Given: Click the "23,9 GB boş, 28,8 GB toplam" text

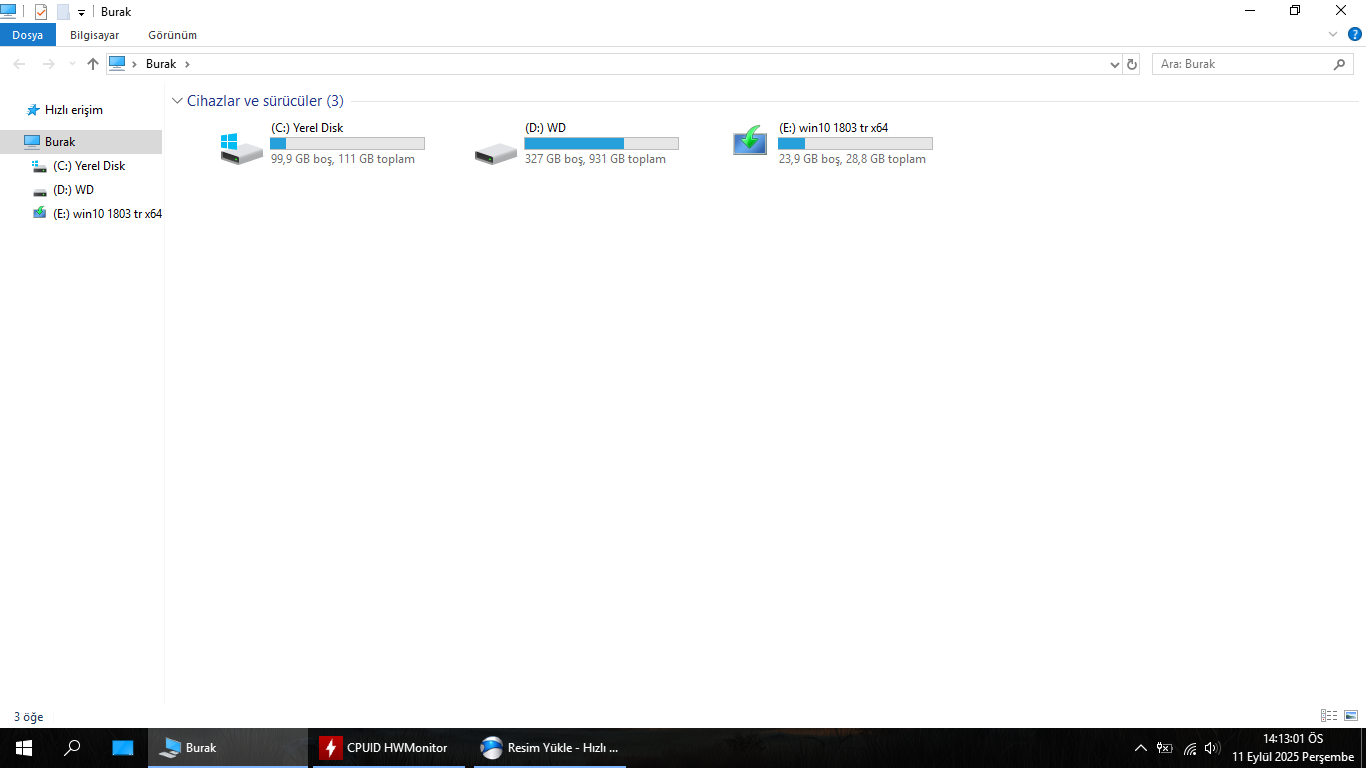Looking at the screenshot, I should tap(852, 159).
